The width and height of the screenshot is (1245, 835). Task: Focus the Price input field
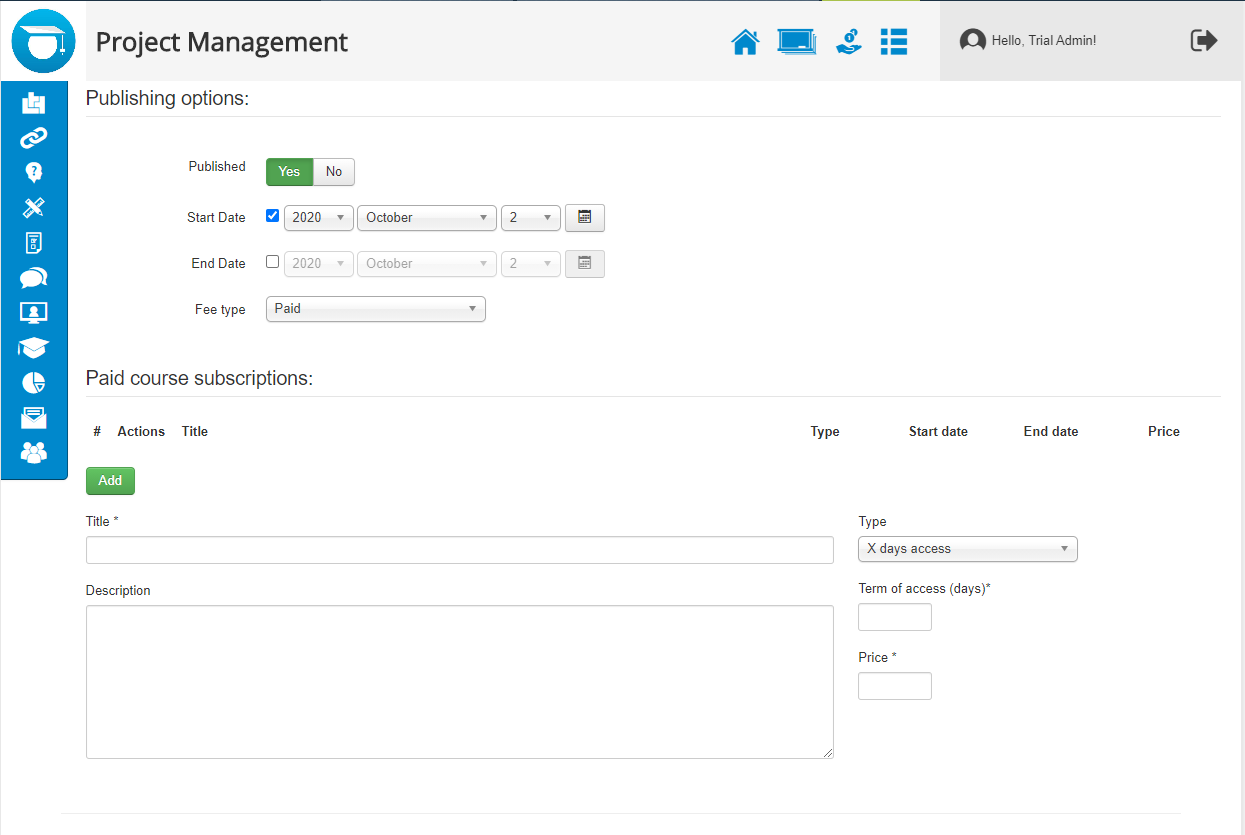click(x=895, y=686)
